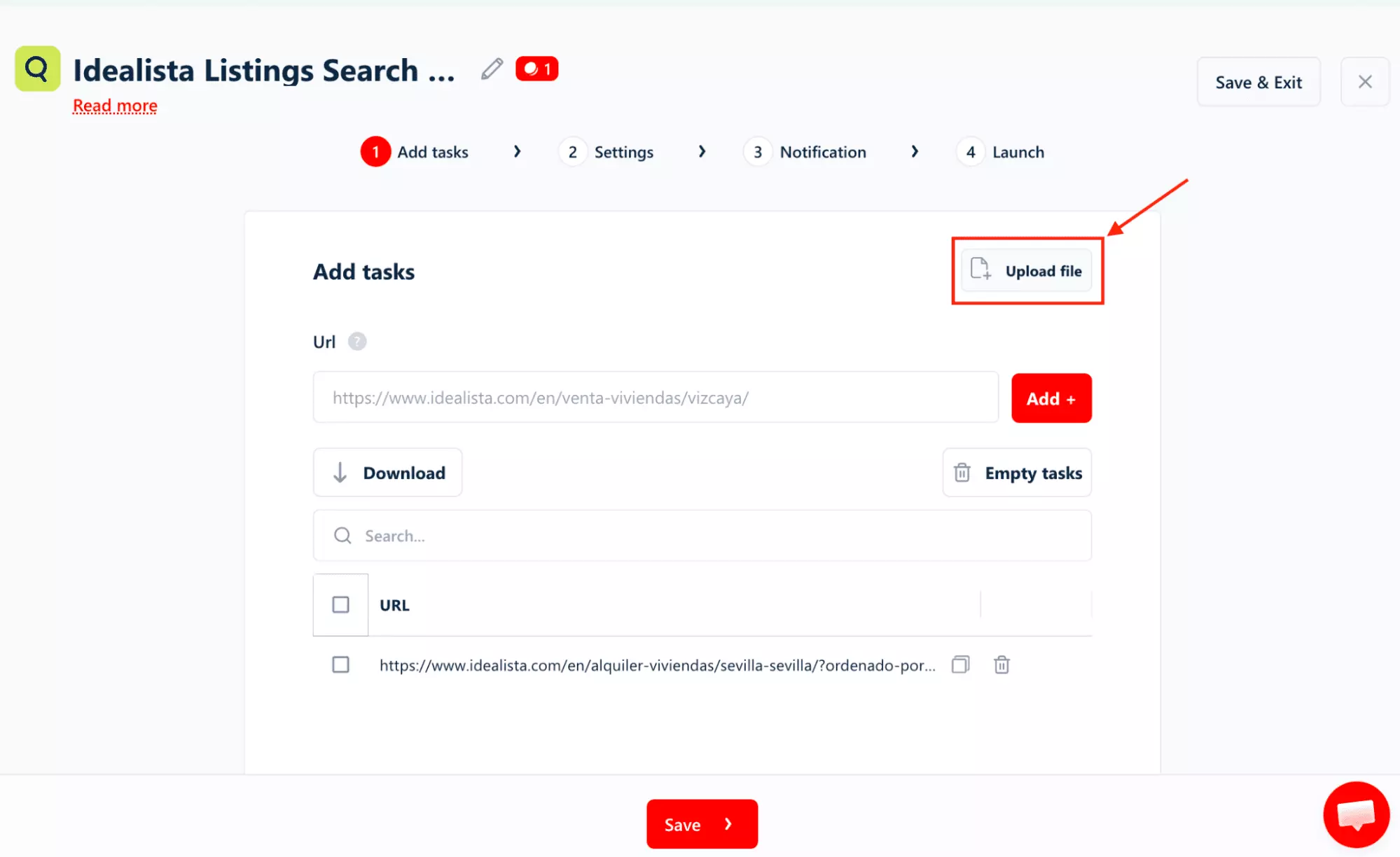The image size is (1400, 857).
Task: Click step indicator 1 in the progress bar
Action: (375, 151)
